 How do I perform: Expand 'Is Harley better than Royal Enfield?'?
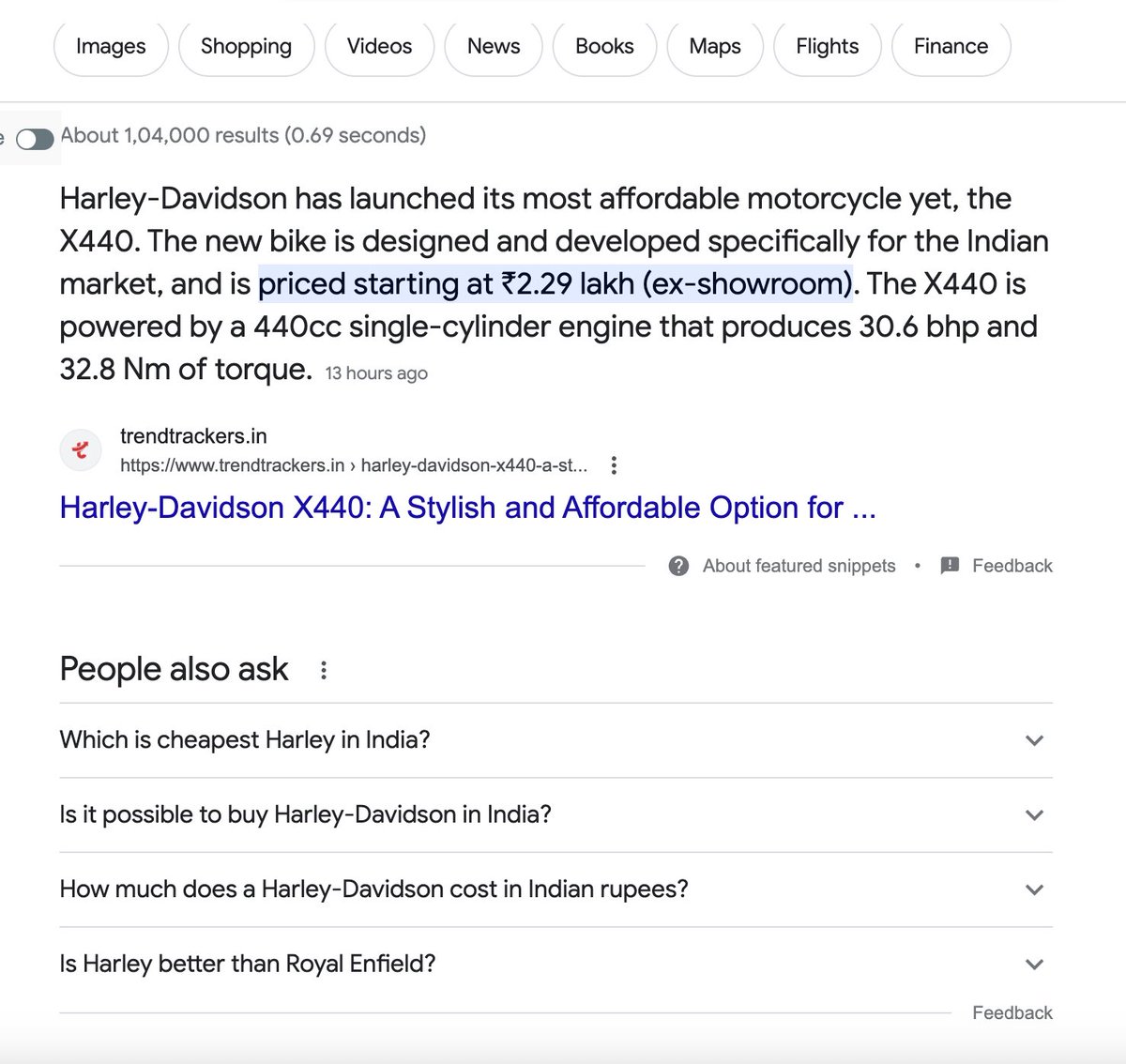(x=555, y=965)
